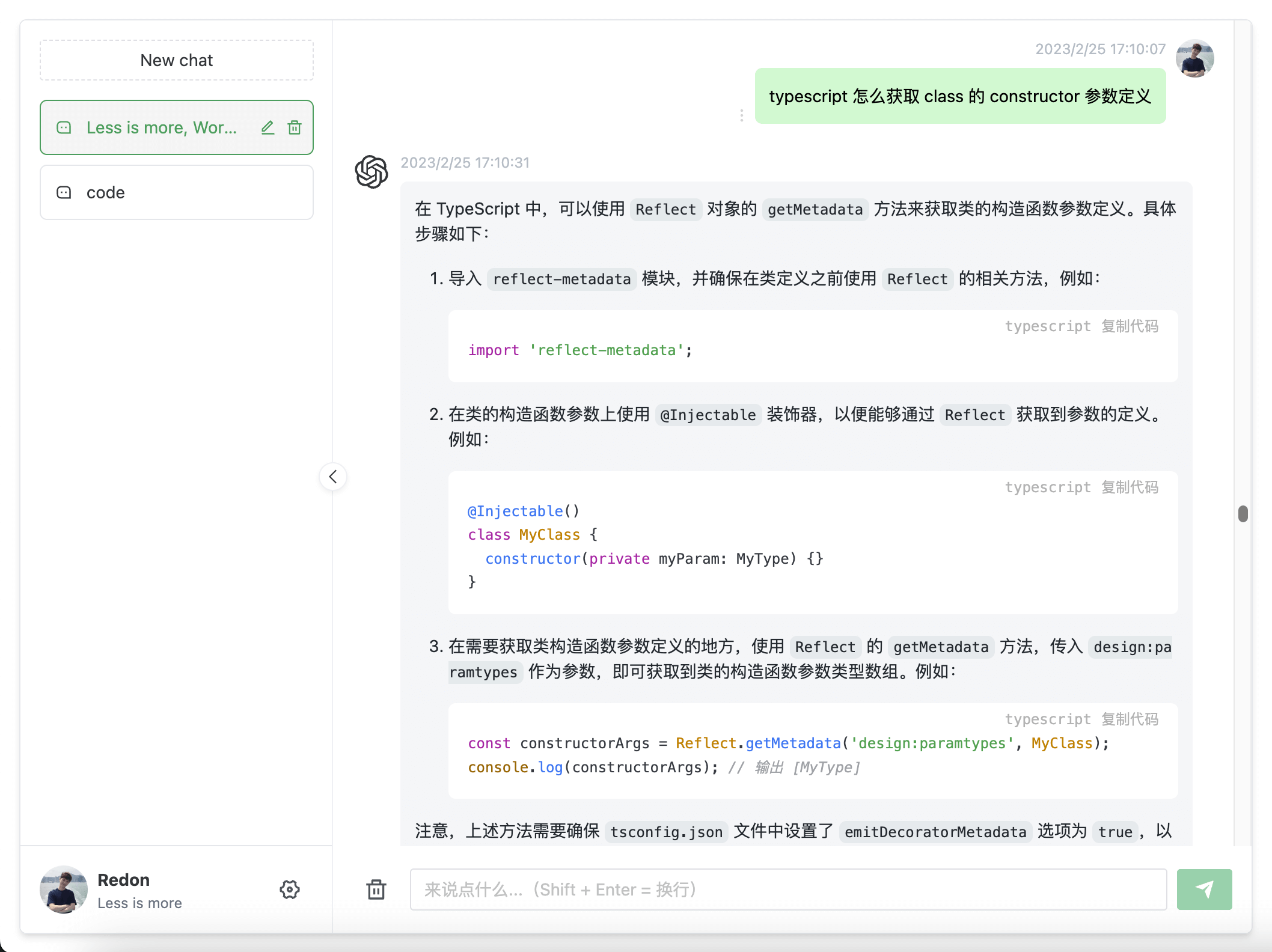
Task: Copy code of the getMetadata snippet block
Action: tap(1130, 719)
